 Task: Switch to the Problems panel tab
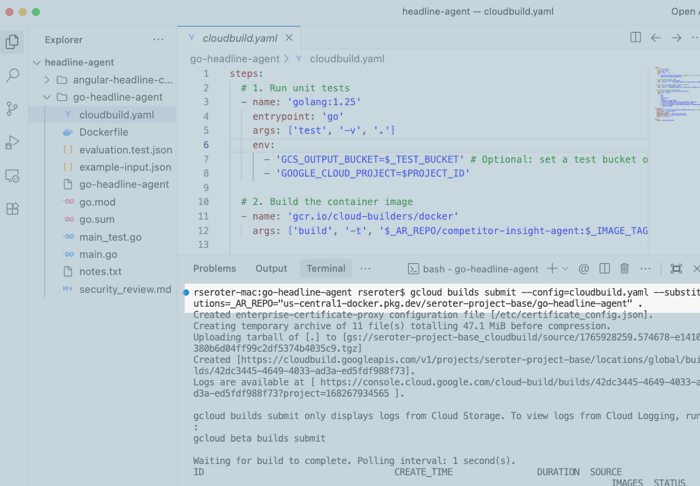pos(214,269)
